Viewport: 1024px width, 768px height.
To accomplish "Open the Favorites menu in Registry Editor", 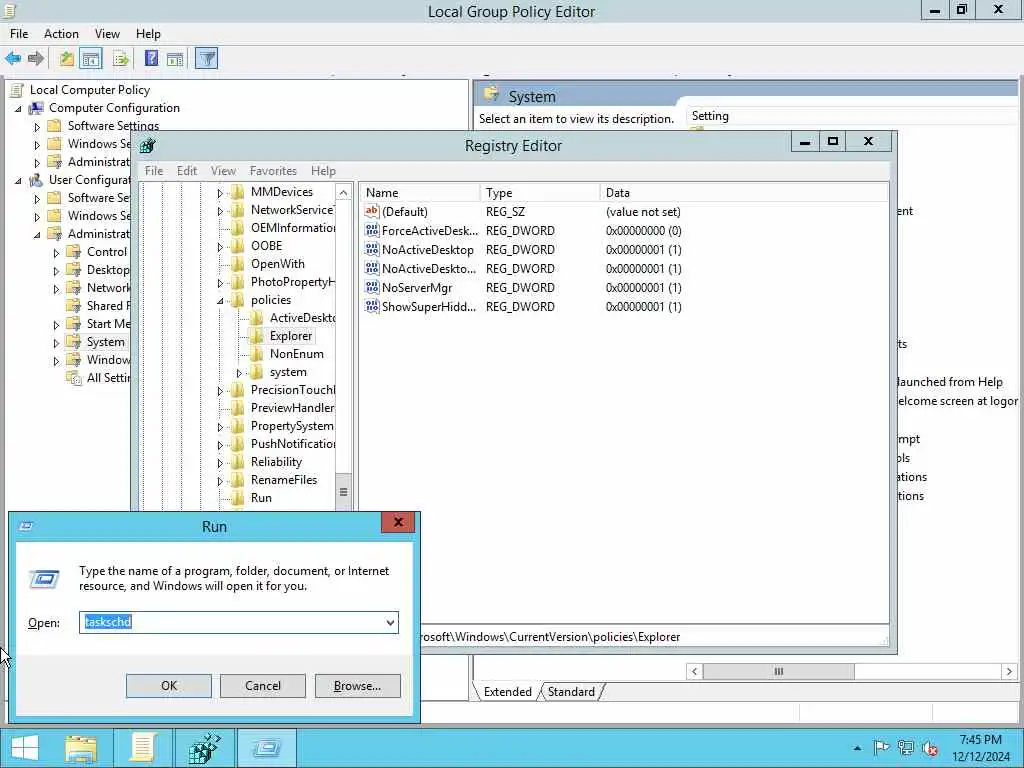I will pyautogui.click(x=273, y=171).
